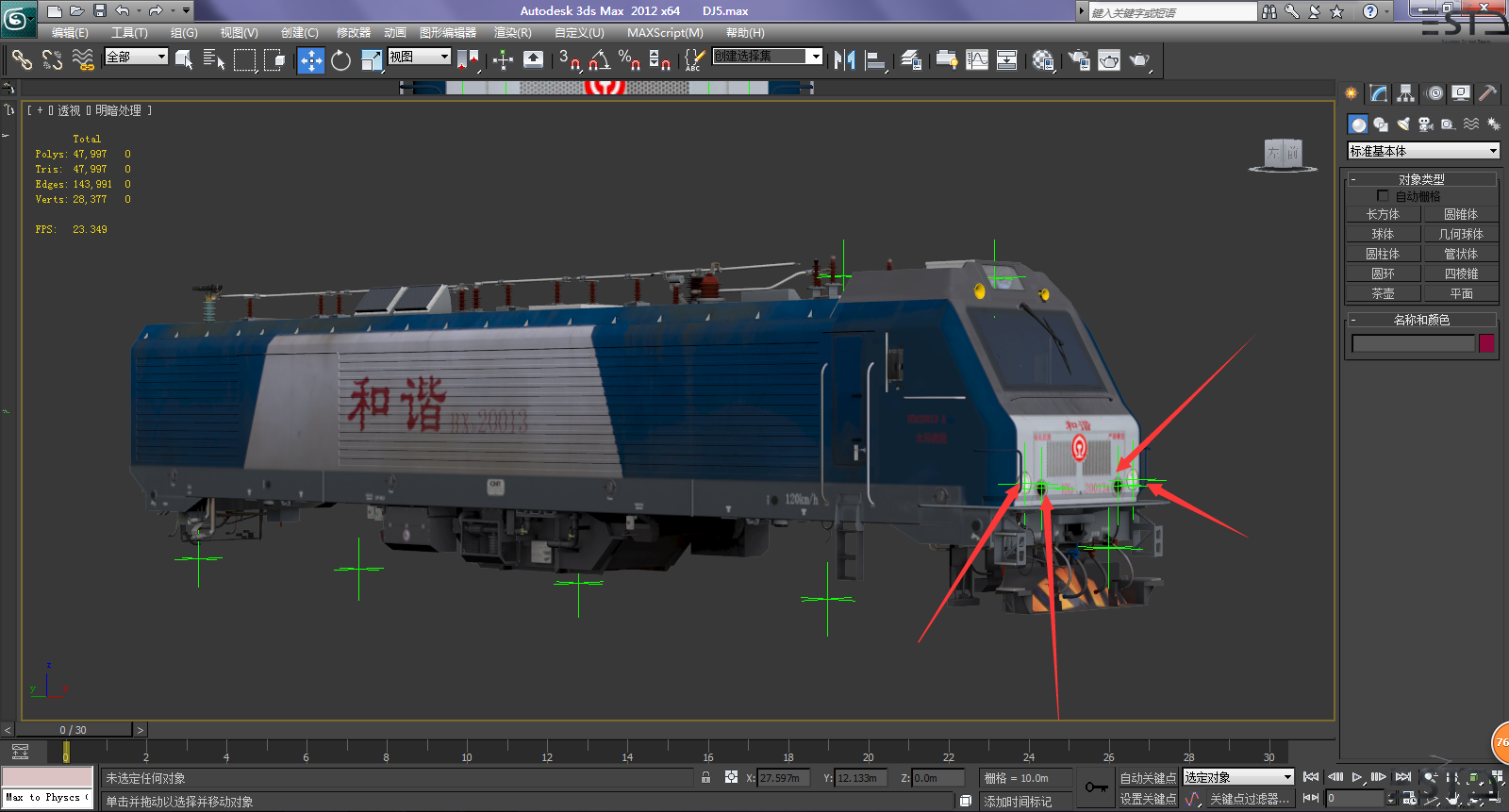The height and width of the screenshot is (812, 1509).
Task: Open Render Setup dialog
Action: tap(1079, 60)
